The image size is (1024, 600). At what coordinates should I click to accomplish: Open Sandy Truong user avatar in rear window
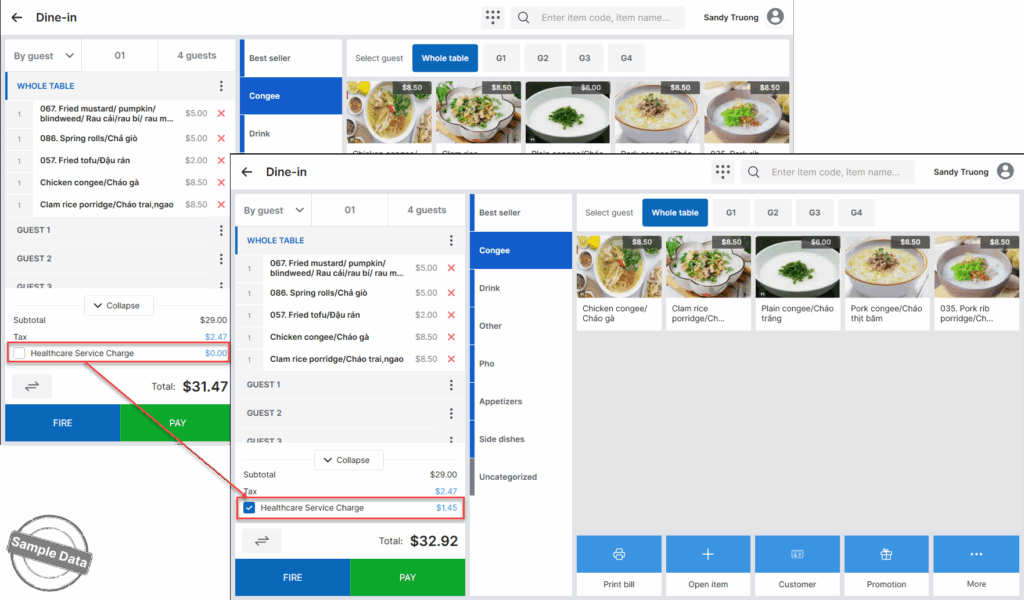click(775, 17)
